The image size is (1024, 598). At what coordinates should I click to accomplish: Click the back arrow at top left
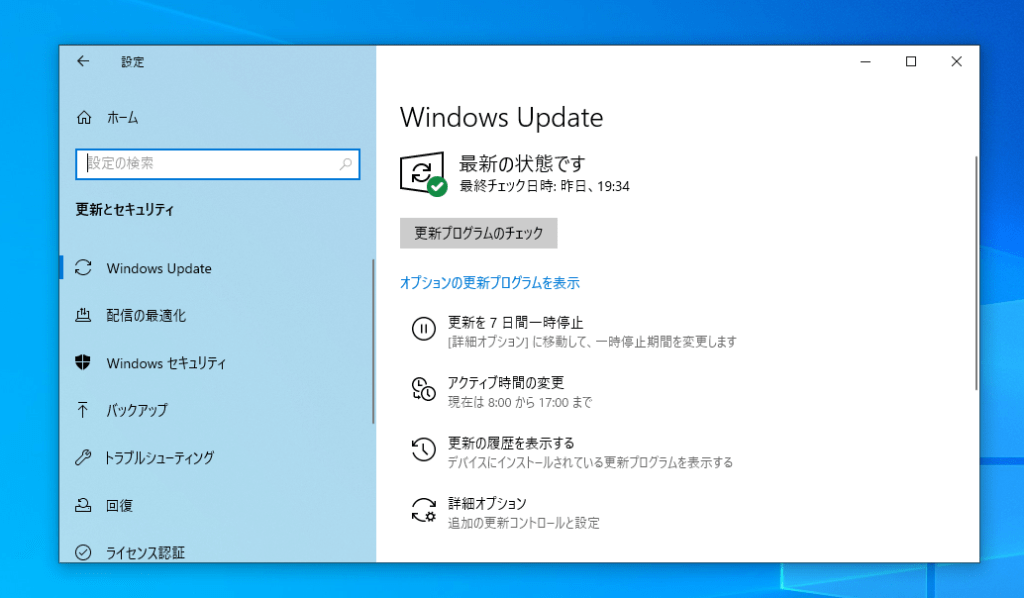click(x=83, y=61)
